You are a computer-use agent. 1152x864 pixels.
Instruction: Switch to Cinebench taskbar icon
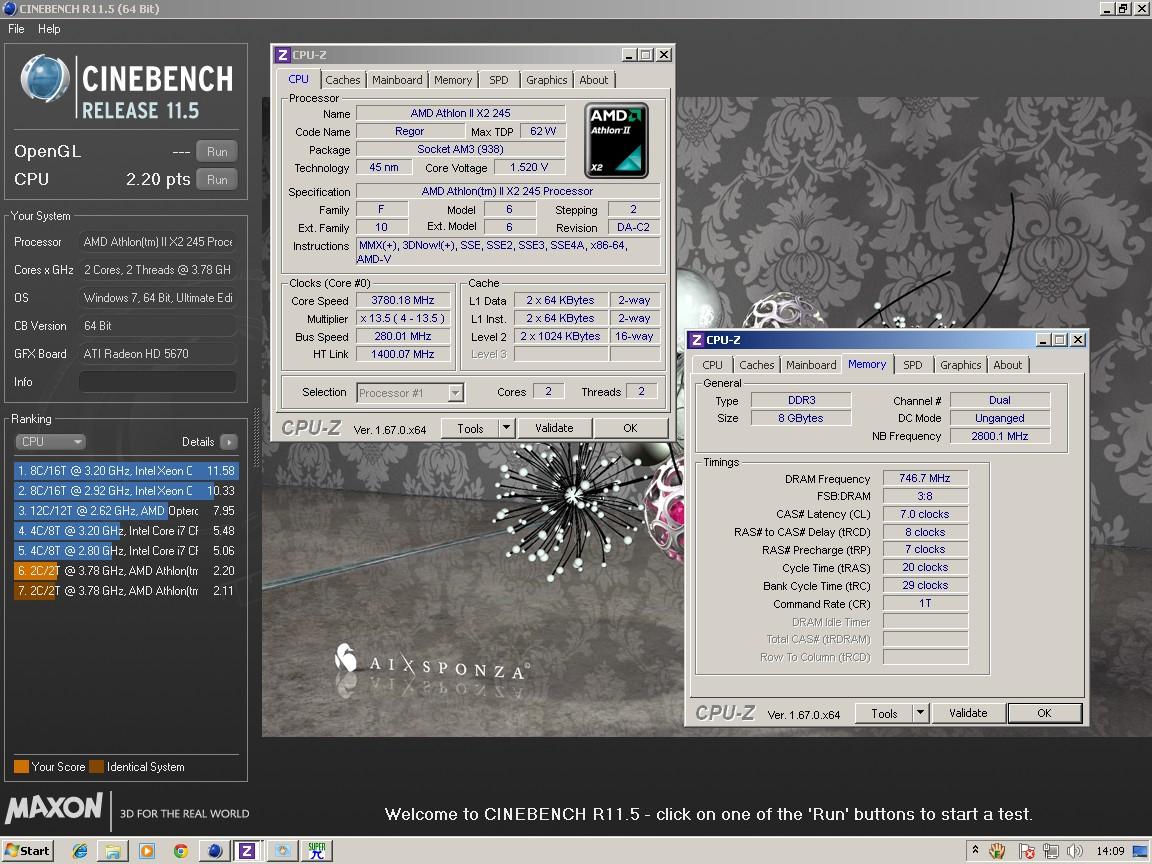pos(215,851)
